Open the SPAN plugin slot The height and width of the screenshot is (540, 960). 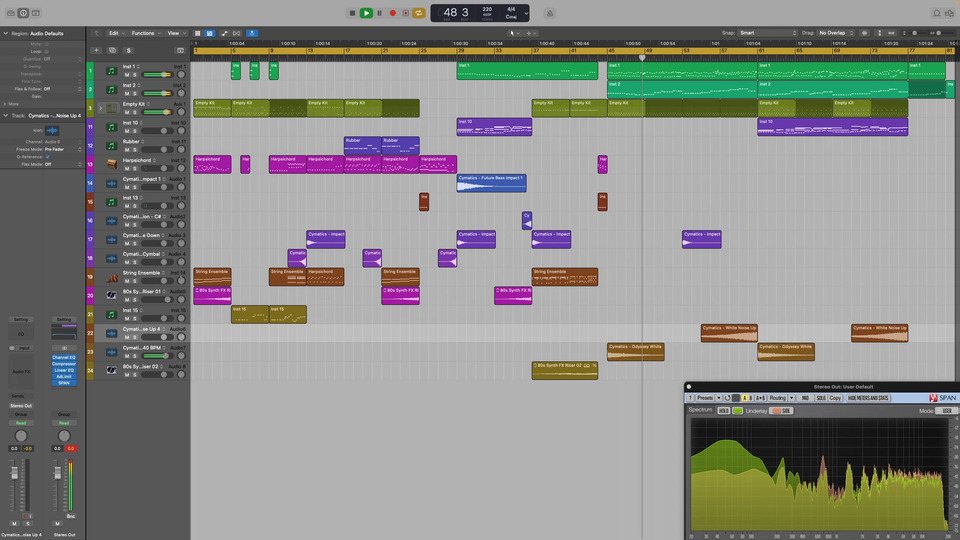[64, 383]
